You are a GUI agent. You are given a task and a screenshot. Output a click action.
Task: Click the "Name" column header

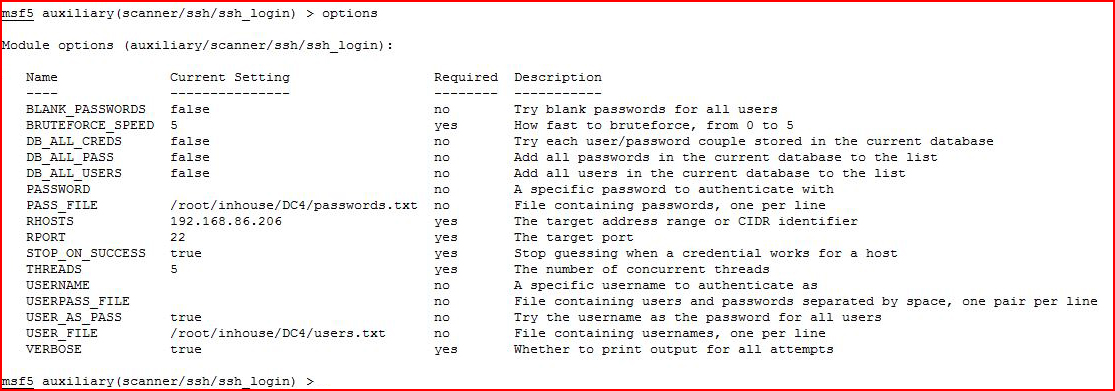41,77
